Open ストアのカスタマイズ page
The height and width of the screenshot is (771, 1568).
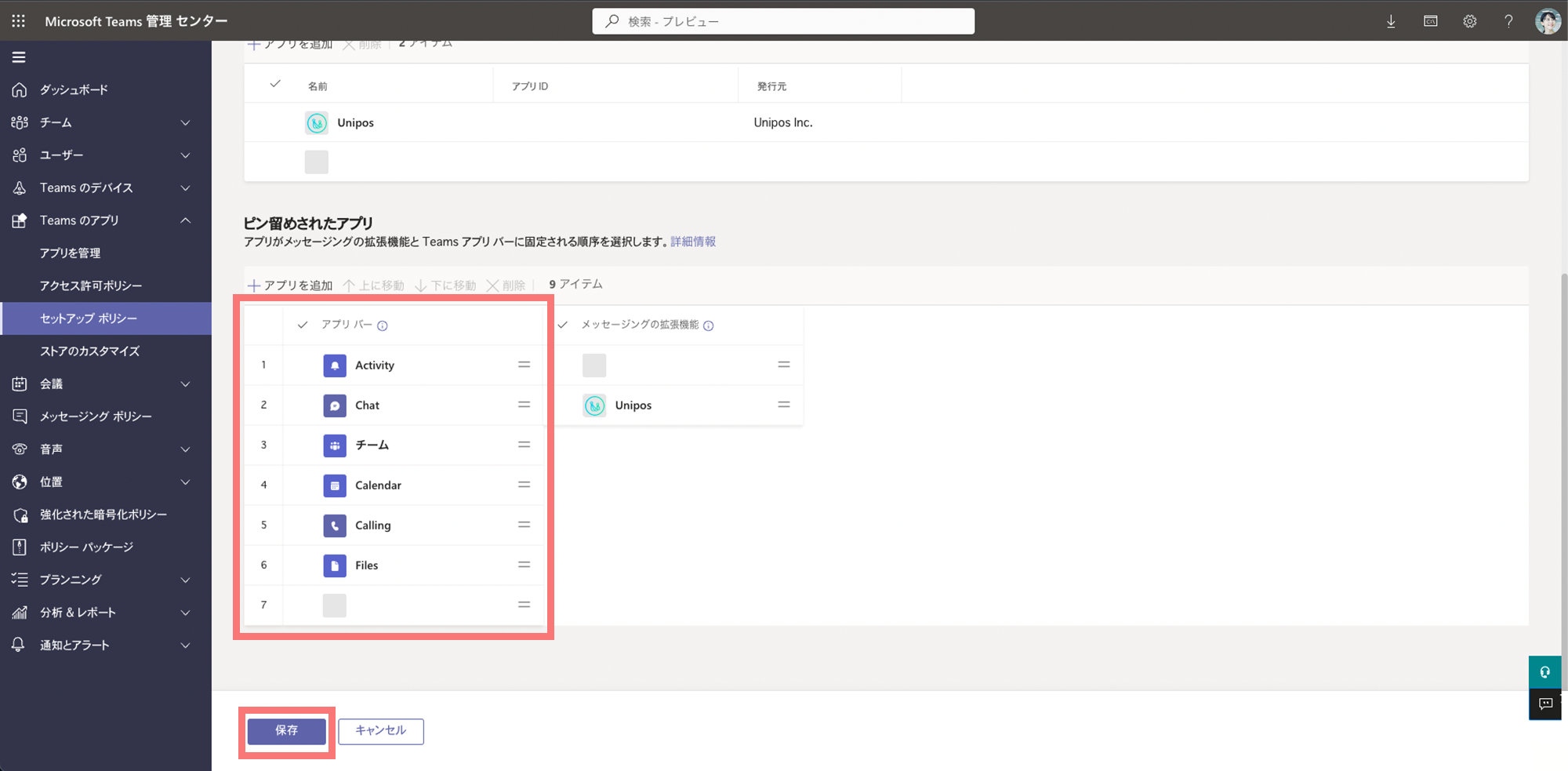coord(90,351)
